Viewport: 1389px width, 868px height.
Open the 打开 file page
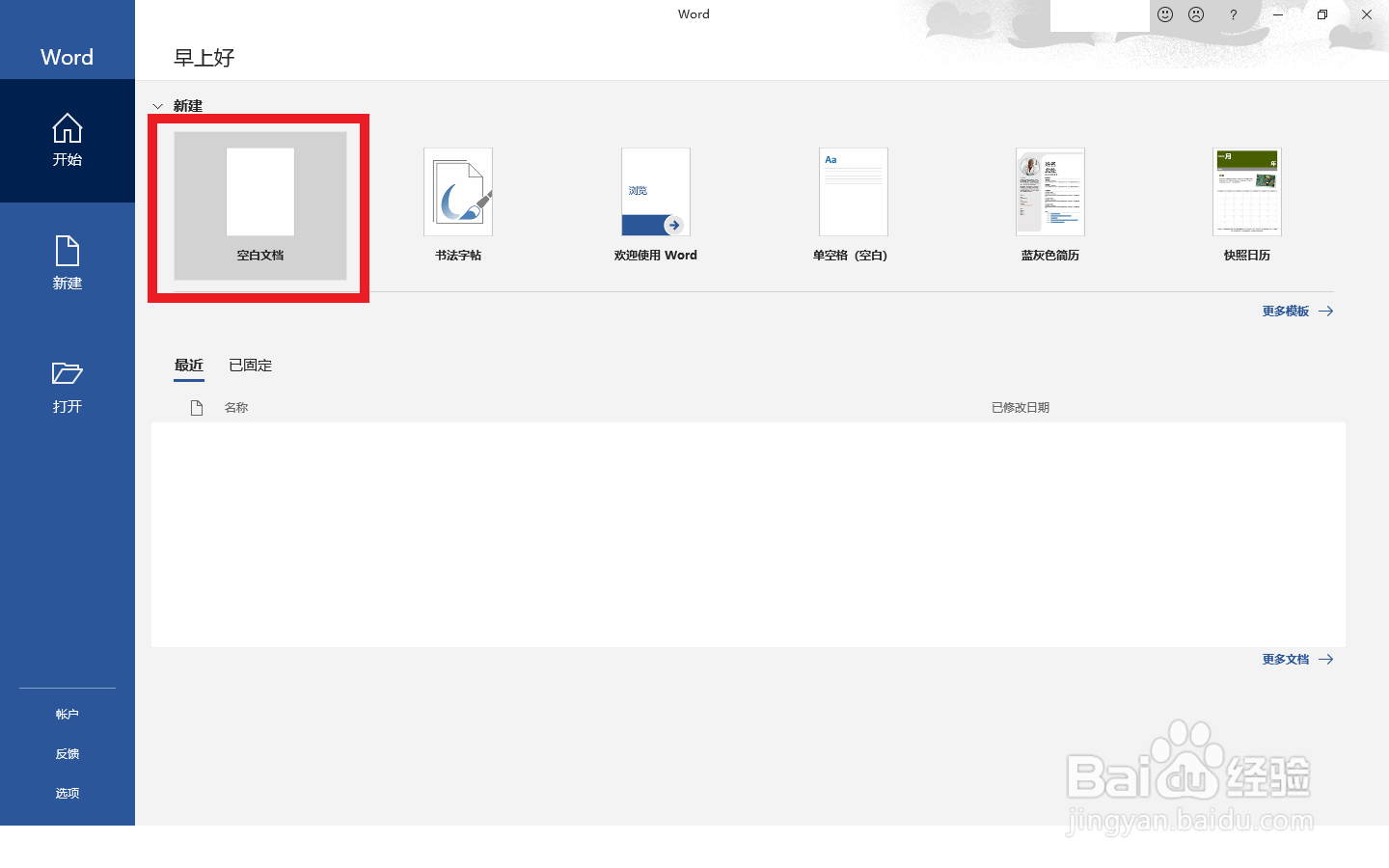pyautogui.click(x=68, y=387)
